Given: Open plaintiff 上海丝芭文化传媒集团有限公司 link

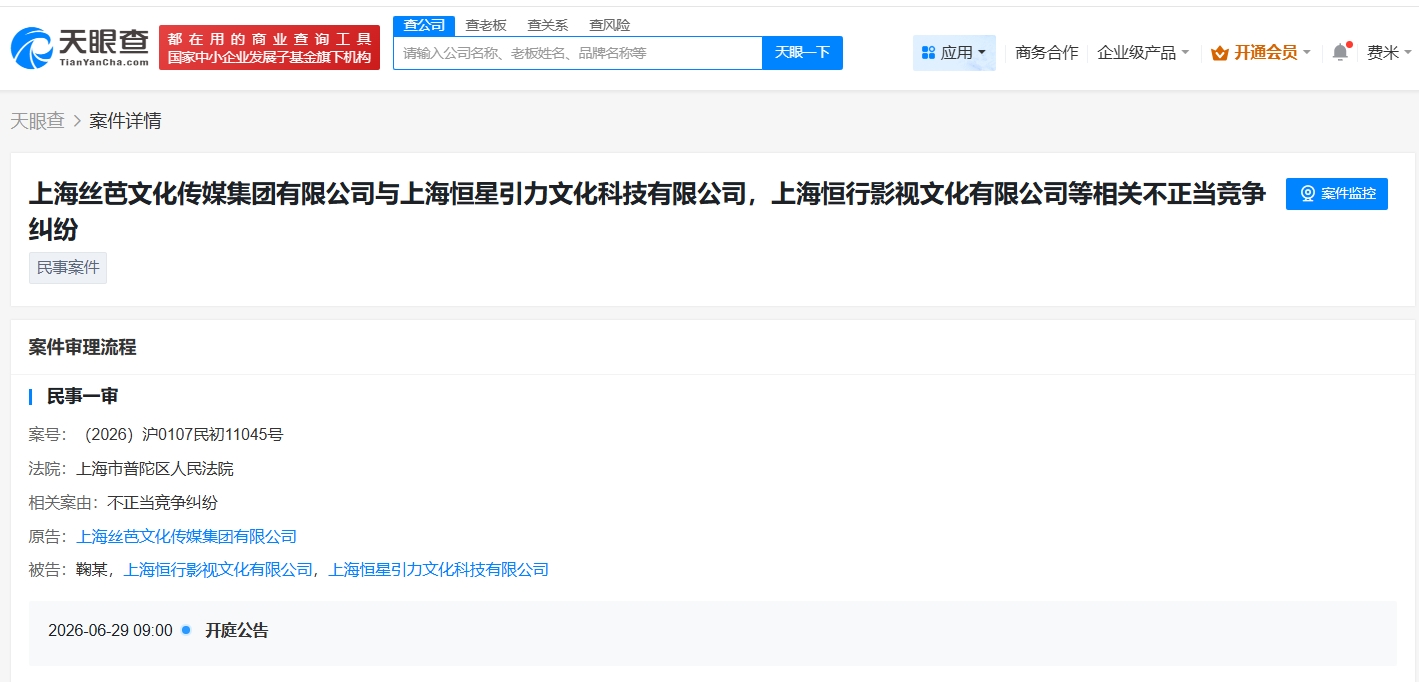Looking at the screenshot, I should pos(186,537).
